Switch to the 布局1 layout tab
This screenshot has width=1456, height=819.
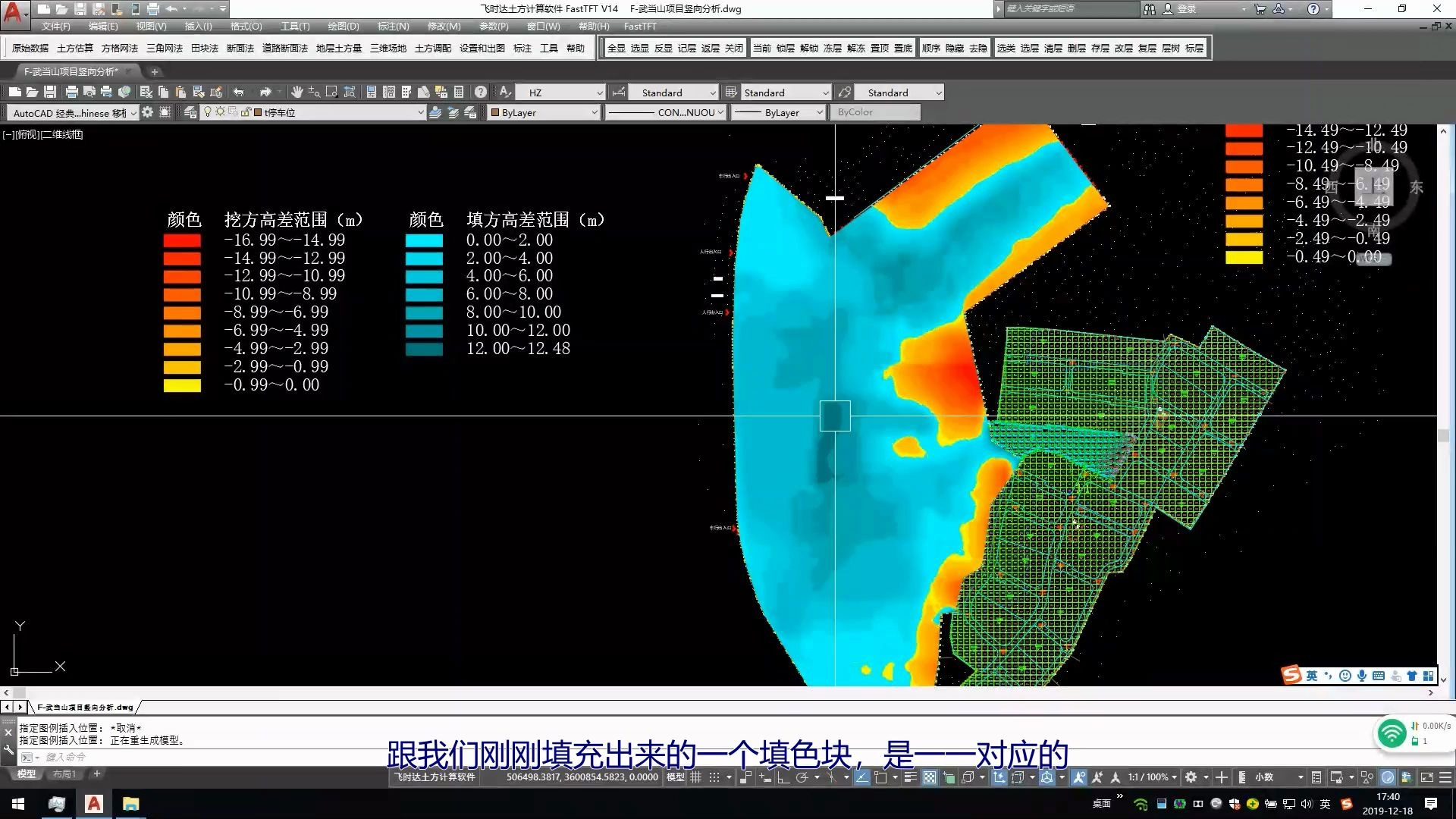click(64, 774)
